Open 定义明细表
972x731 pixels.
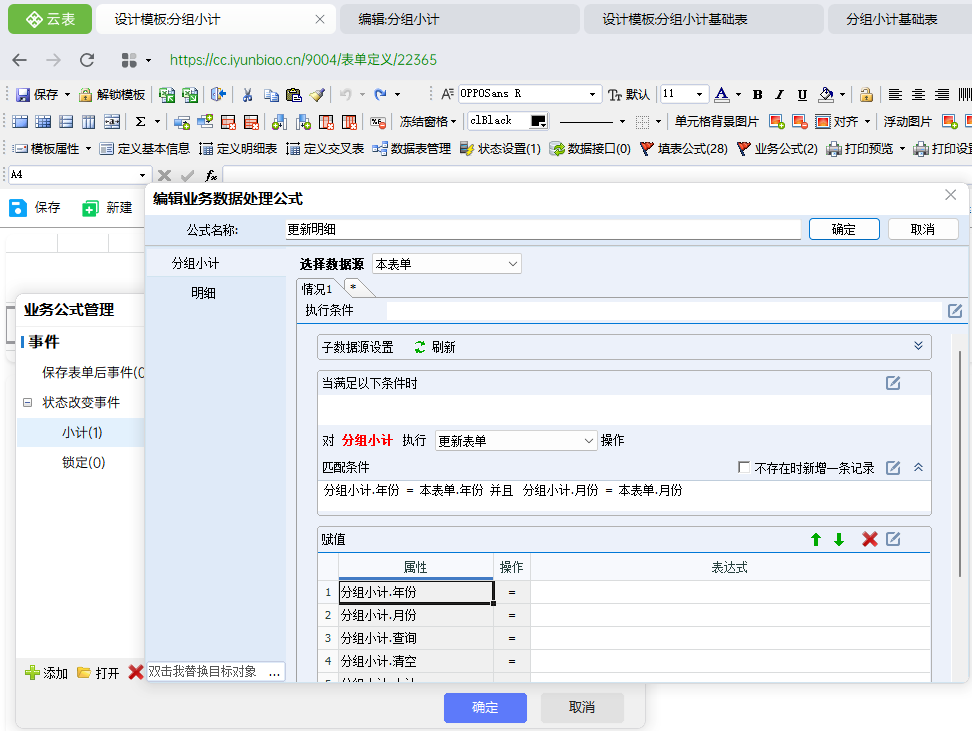pos(238,149)
